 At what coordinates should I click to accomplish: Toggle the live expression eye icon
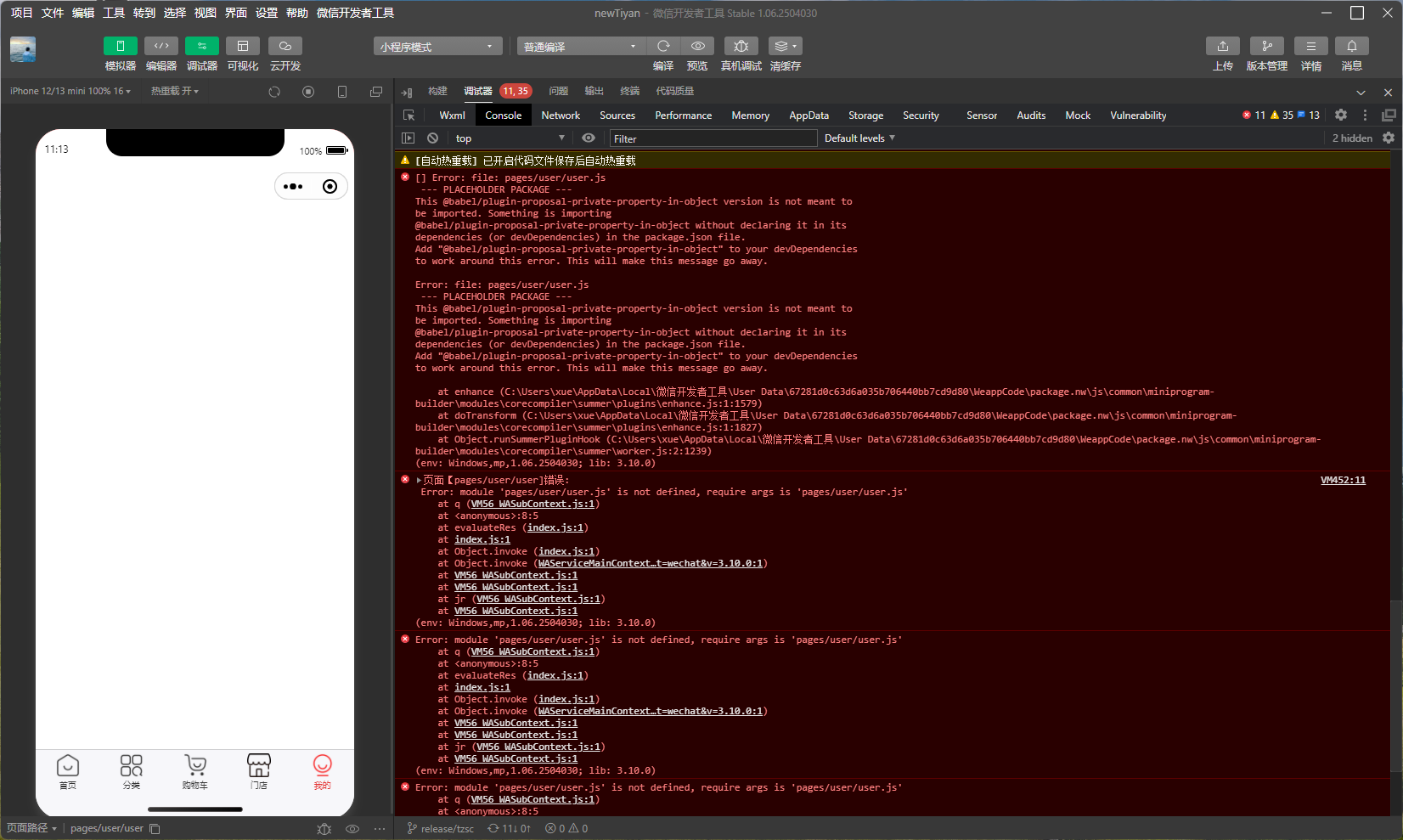(x=589, y=138)
